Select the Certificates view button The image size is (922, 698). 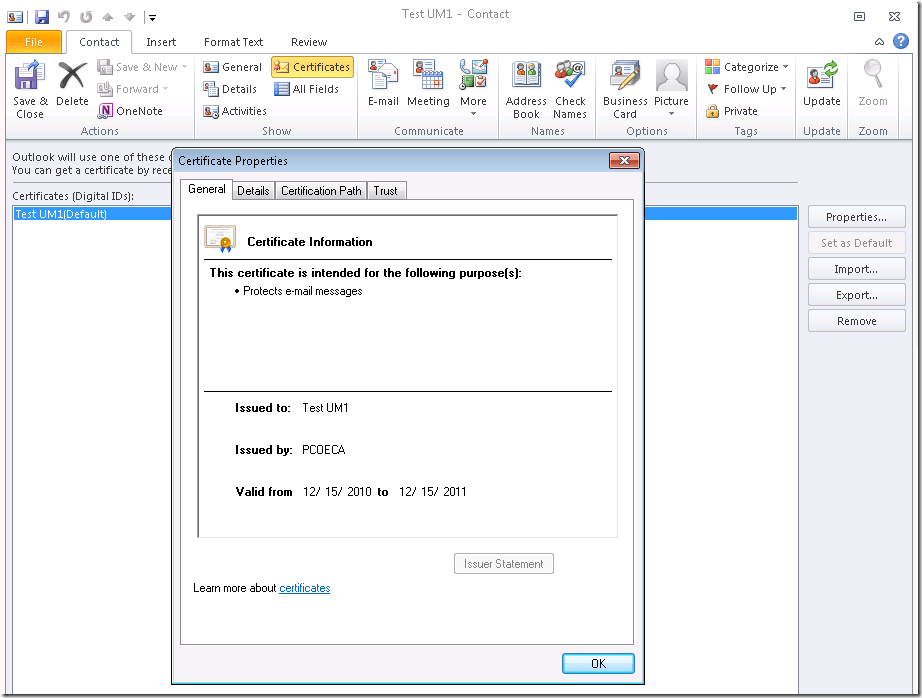[x=312, y=67]
